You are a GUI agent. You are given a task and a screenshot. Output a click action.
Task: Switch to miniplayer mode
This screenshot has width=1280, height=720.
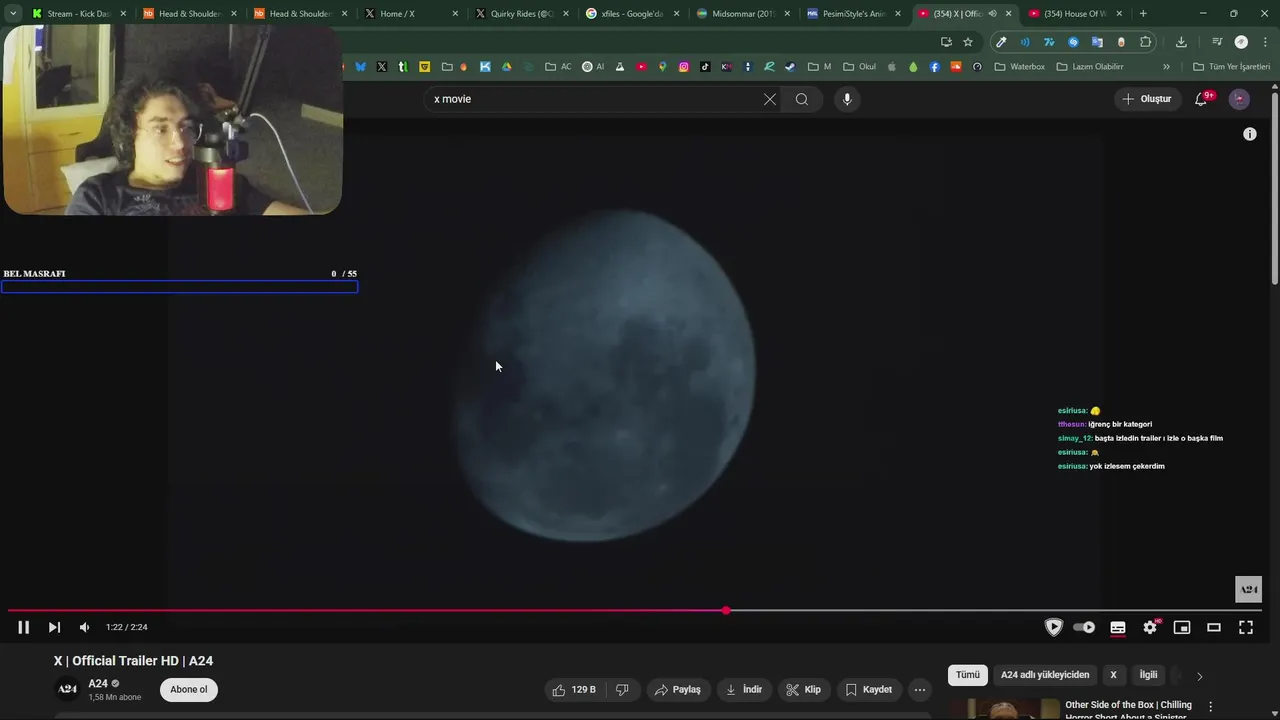[1182, 627]
